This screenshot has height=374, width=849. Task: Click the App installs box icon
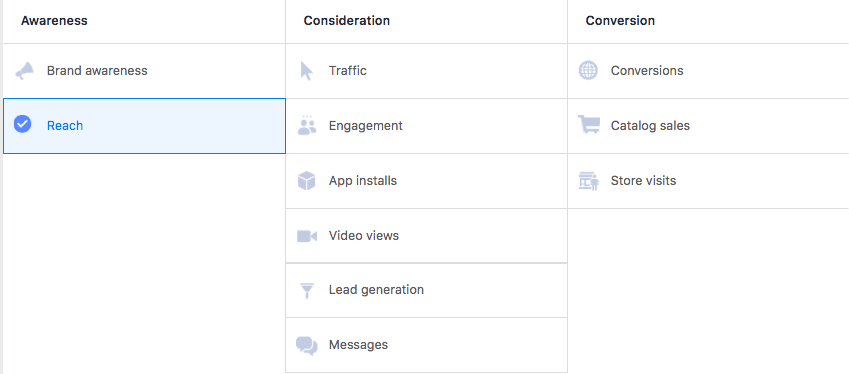click(306, 181)
